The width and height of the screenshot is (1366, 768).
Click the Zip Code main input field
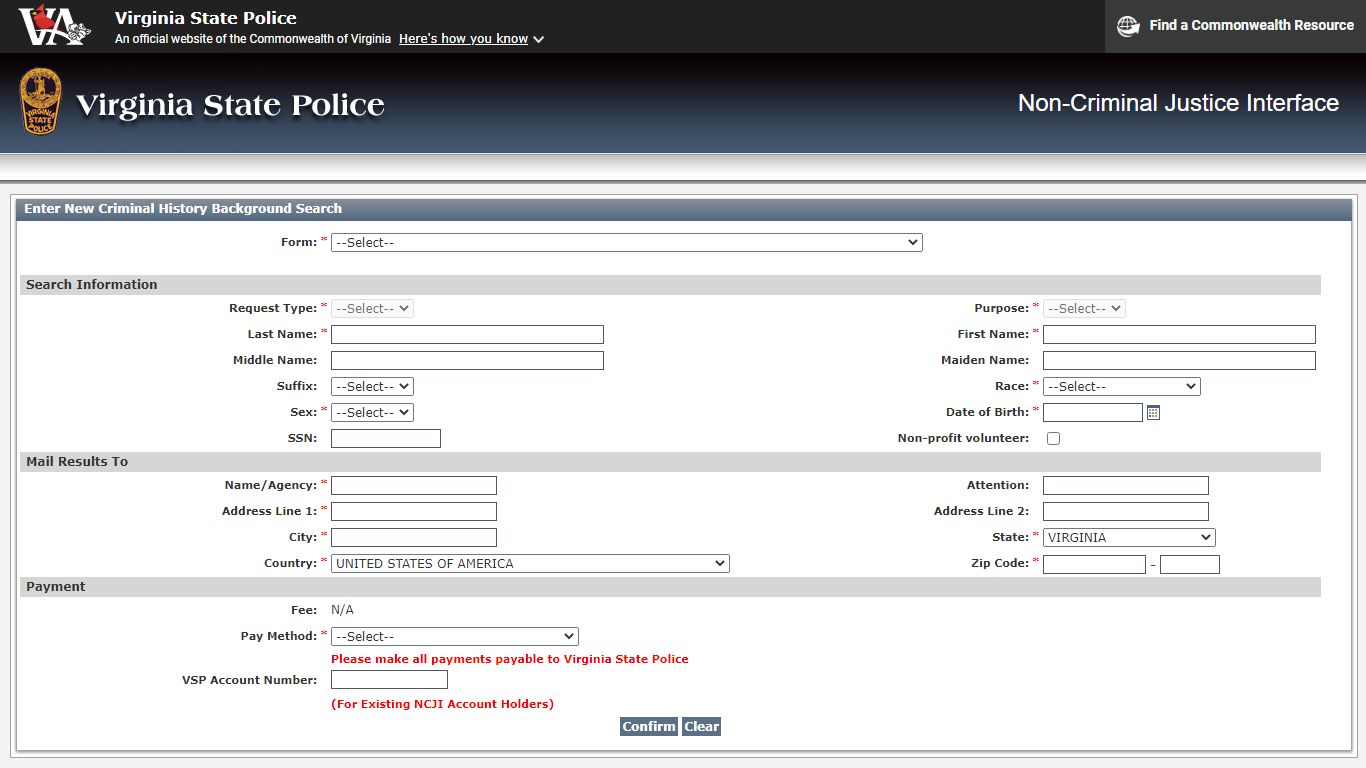(1094, 564)
